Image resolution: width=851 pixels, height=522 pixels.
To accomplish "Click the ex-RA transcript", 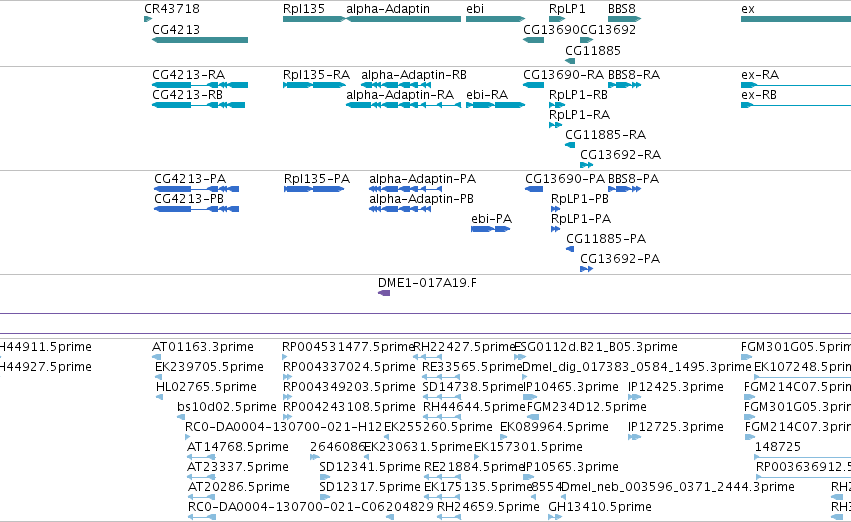I will click(x=796, y=85).
